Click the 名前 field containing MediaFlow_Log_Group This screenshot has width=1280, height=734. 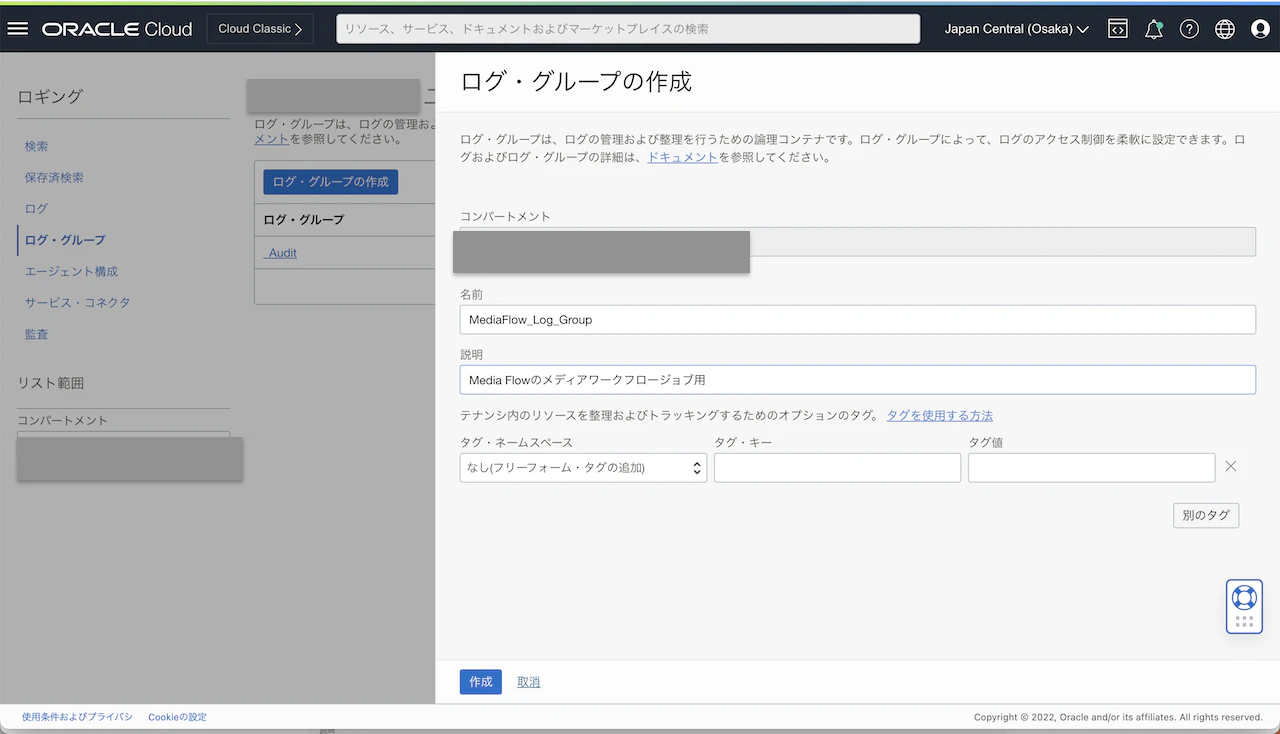(857, 320)
